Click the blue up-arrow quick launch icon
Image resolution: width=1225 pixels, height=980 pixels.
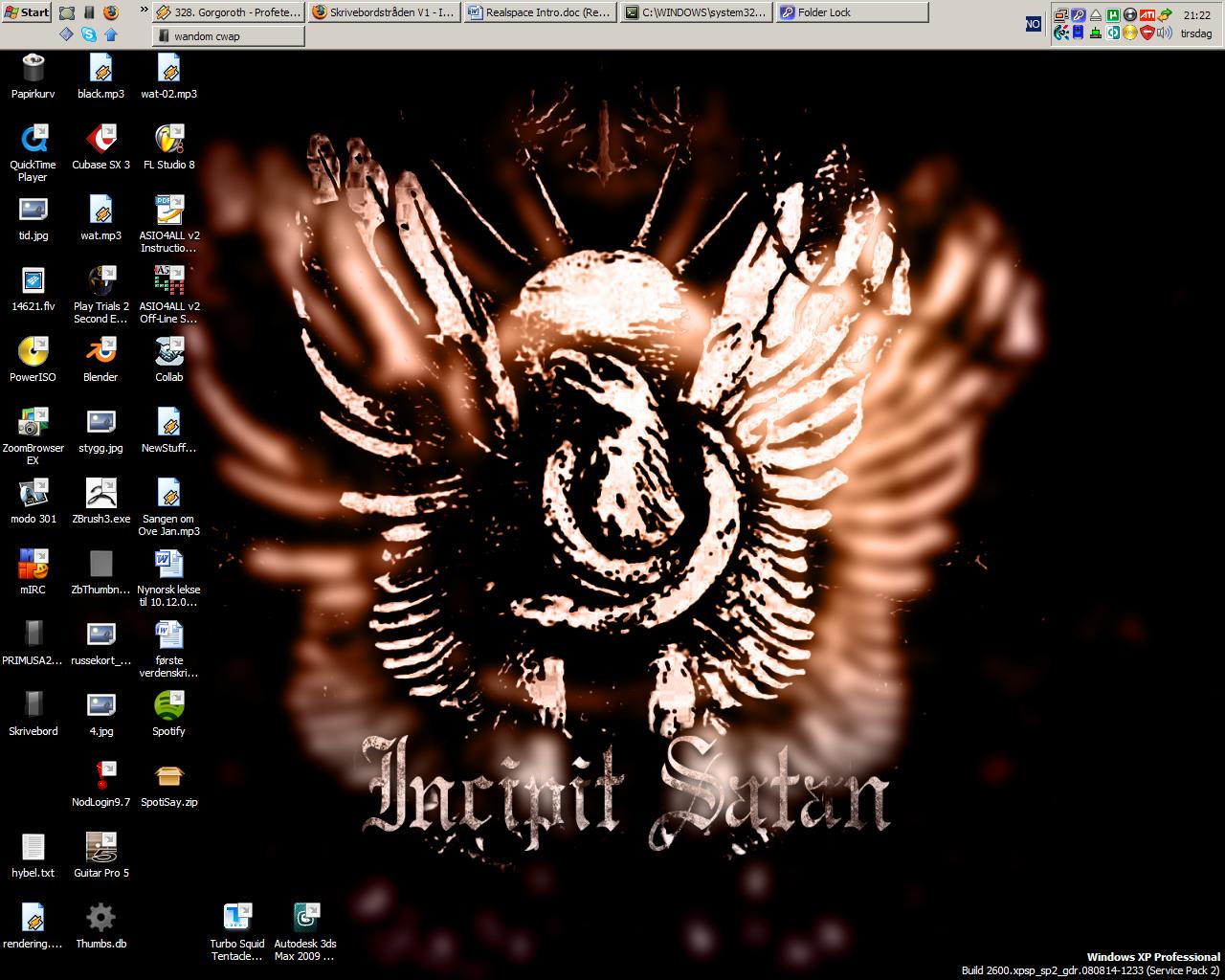[110, 33]
